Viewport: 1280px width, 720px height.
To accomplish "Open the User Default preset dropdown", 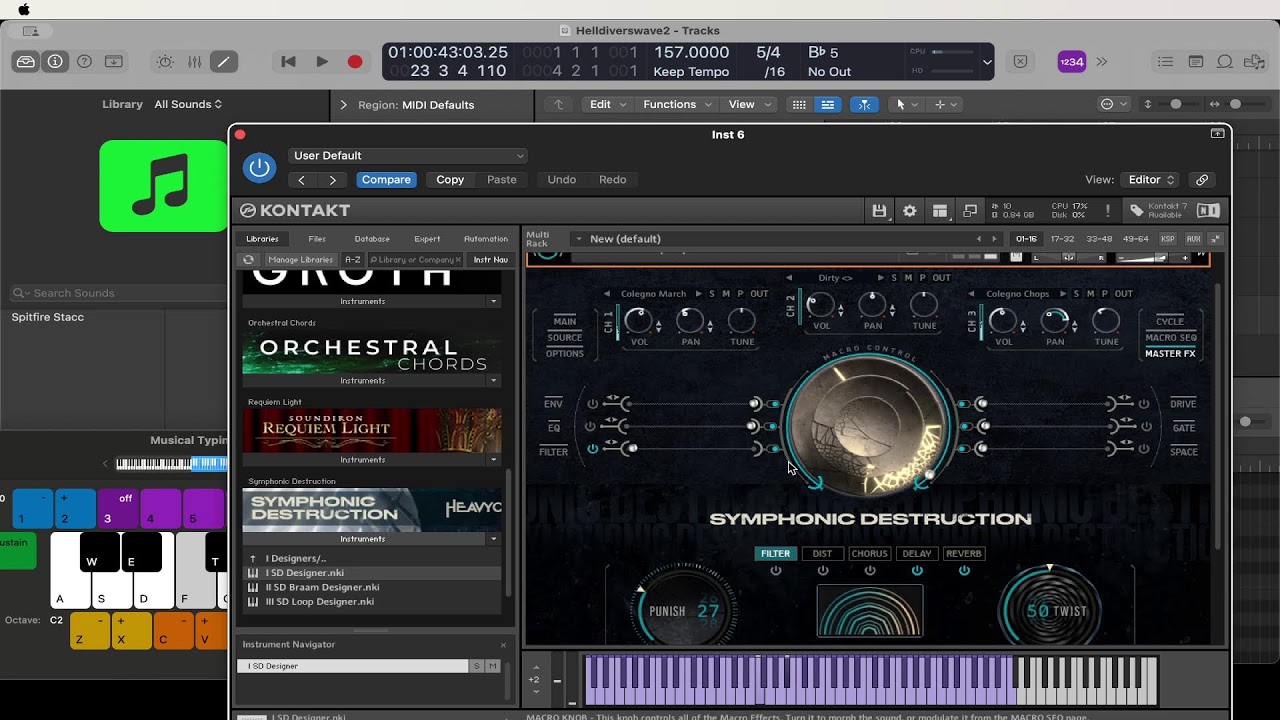I will [408, 156].
